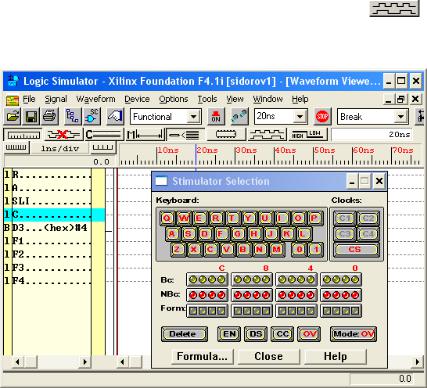This screenshot has width=427, height=388.
Task: Click the HIGH/LOW display toolbar icon
Action: tap(307, 135)
